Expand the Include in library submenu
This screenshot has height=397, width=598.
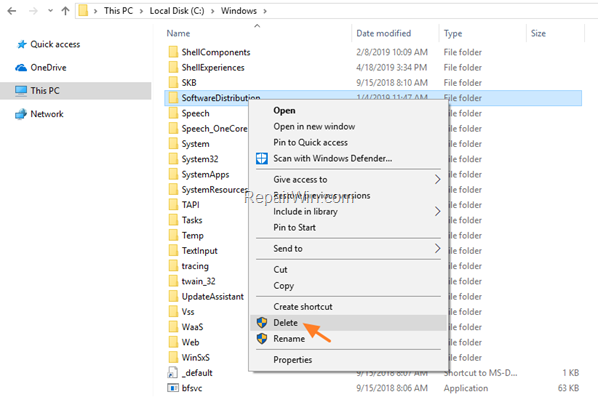coord(348,212)
